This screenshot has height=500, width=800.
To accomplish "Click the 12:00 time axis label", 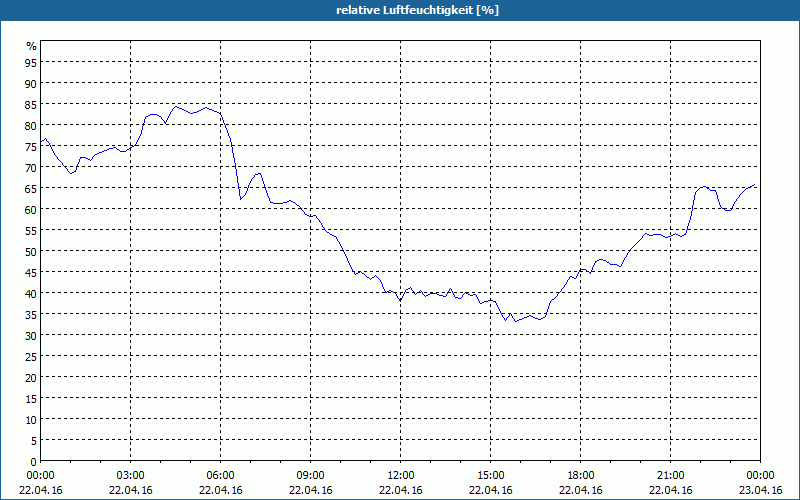I will [401, 475].
